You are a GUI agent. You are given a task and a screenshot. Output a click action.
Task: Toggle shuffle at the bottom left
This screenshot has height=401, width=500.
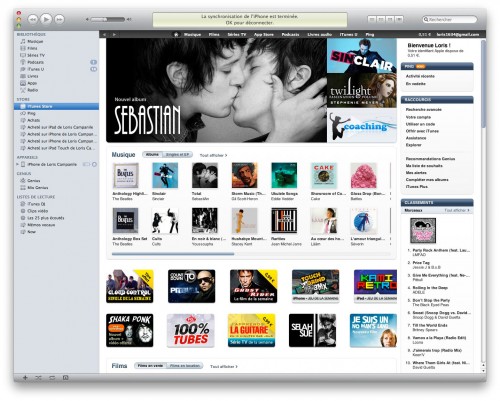38,378
